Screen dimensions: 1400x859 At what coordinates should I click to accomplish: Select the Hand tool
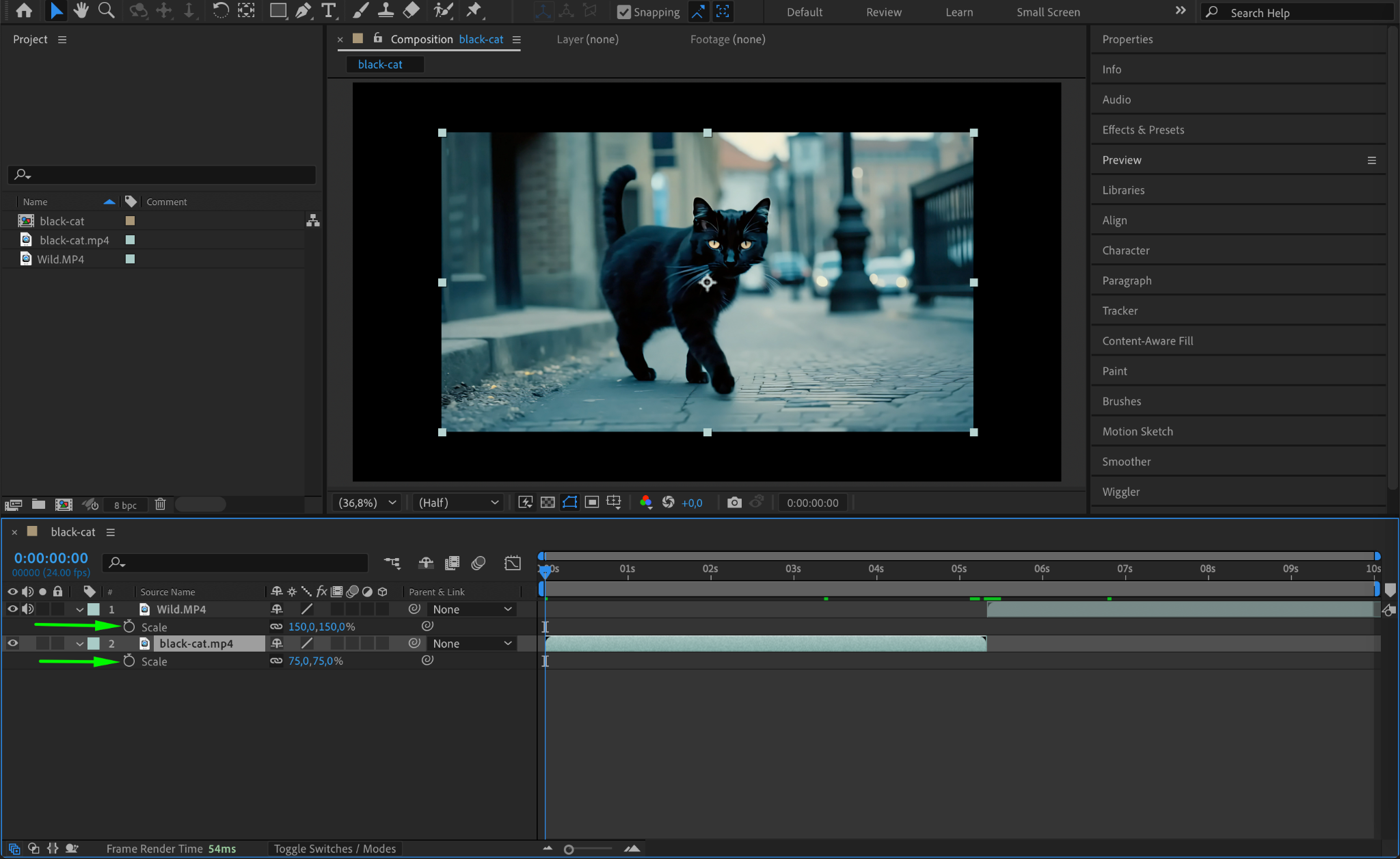tap(81, 10)
